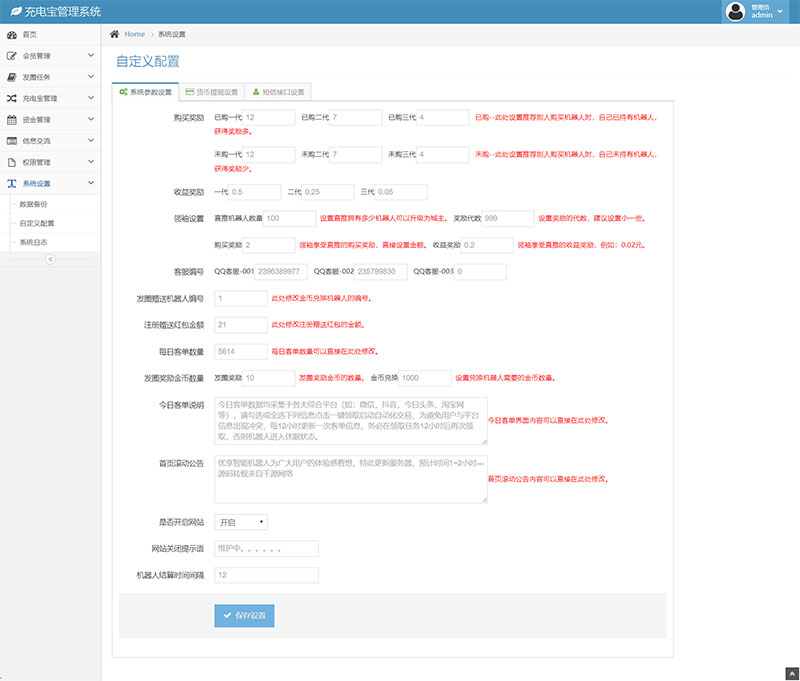
Task: Expand the 会员管理 sidebar chevron
Action: coord(91,56)
